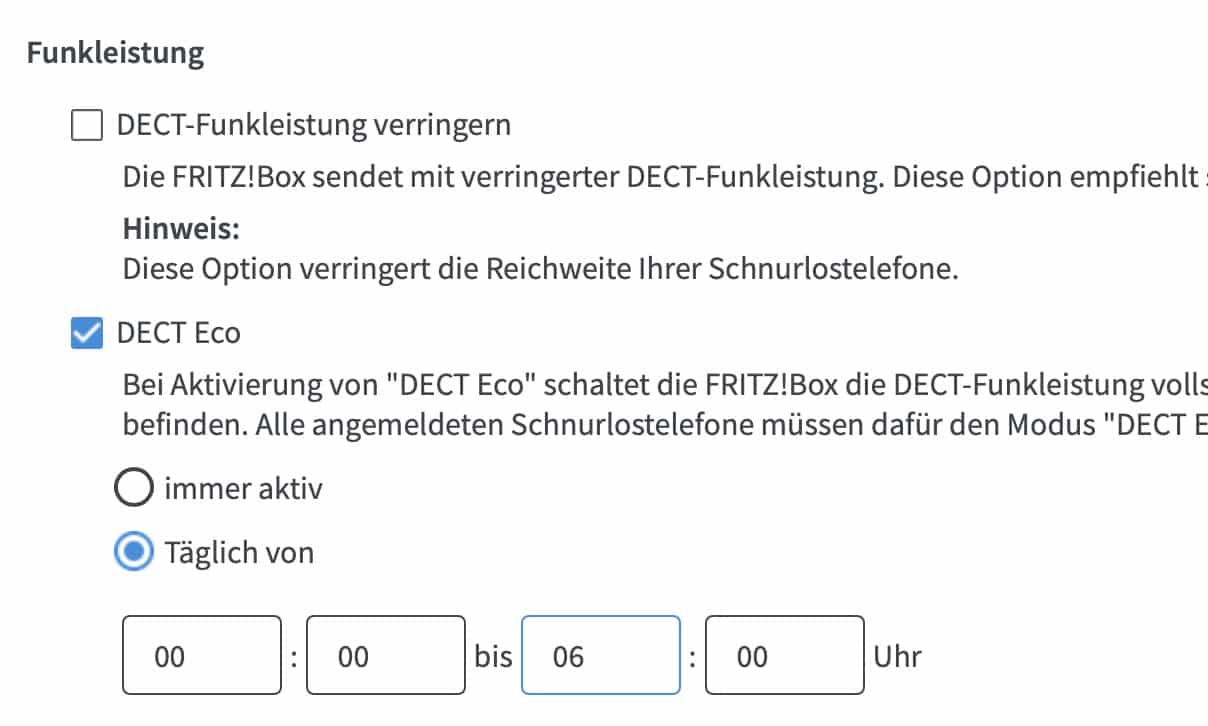Click the 'DECT Eco' label text
The width and height of the screenshot is (1208, 726).
[179, 333]
